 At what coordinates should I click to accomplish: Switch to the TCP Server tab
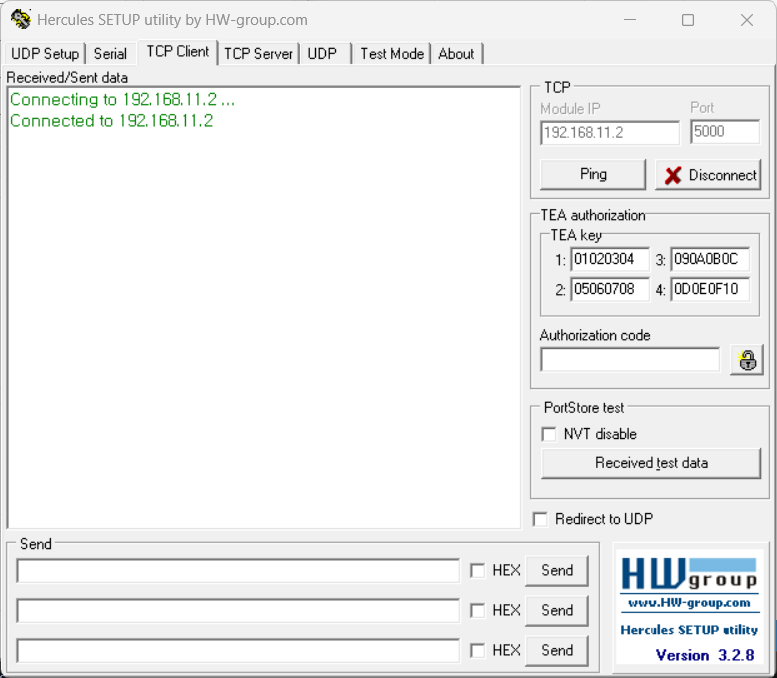click(258, 54)
